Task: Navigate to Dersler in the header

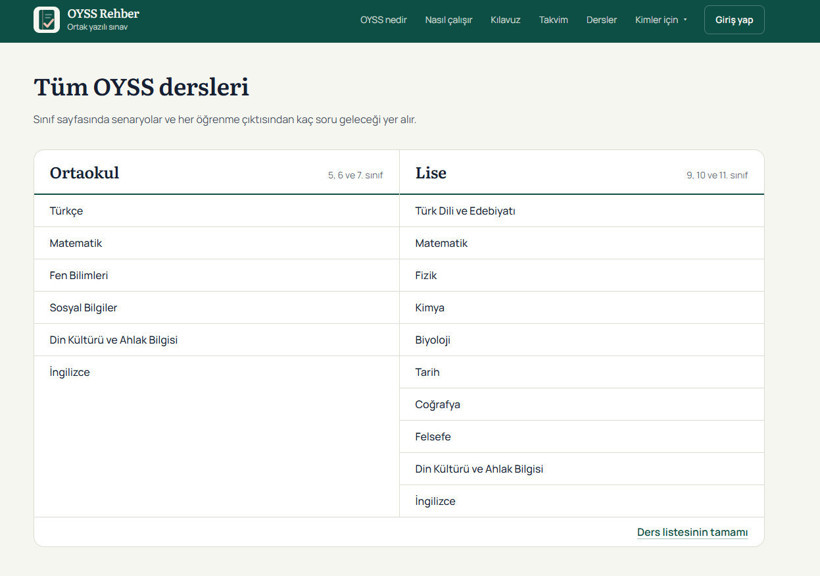Action: tap(601, 20)
